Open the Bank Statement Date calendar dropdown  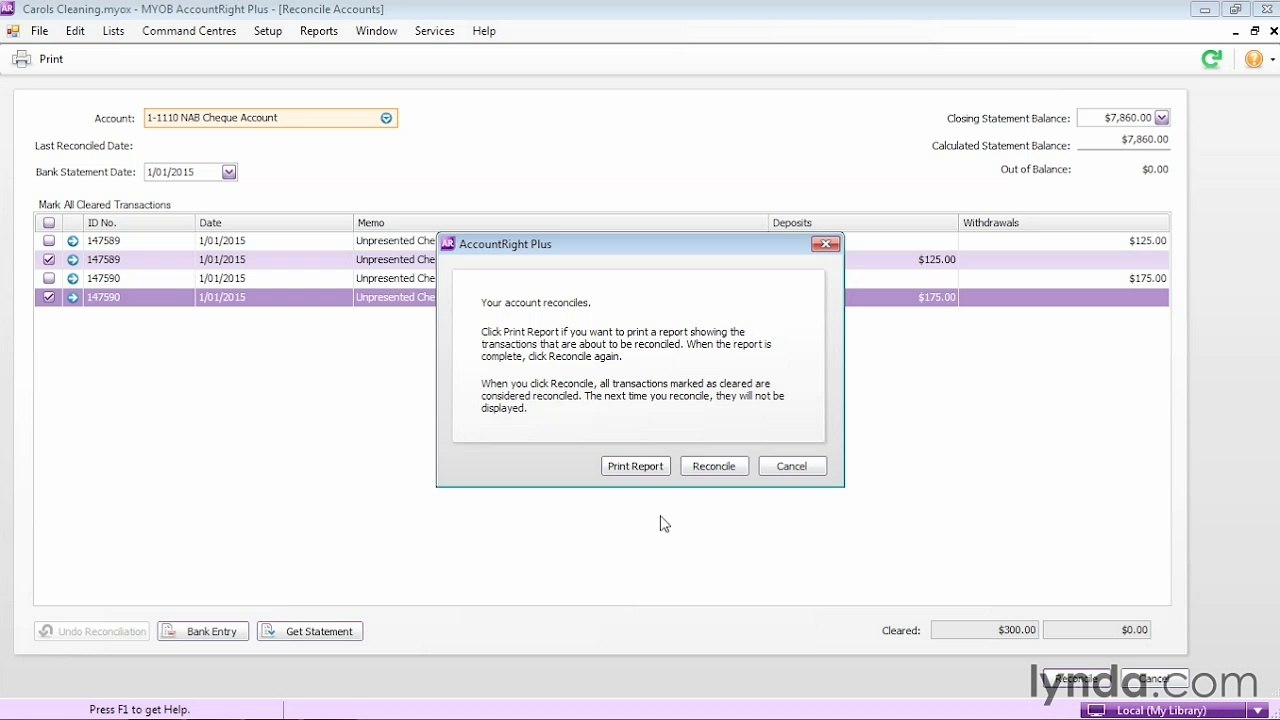[229, 172]
